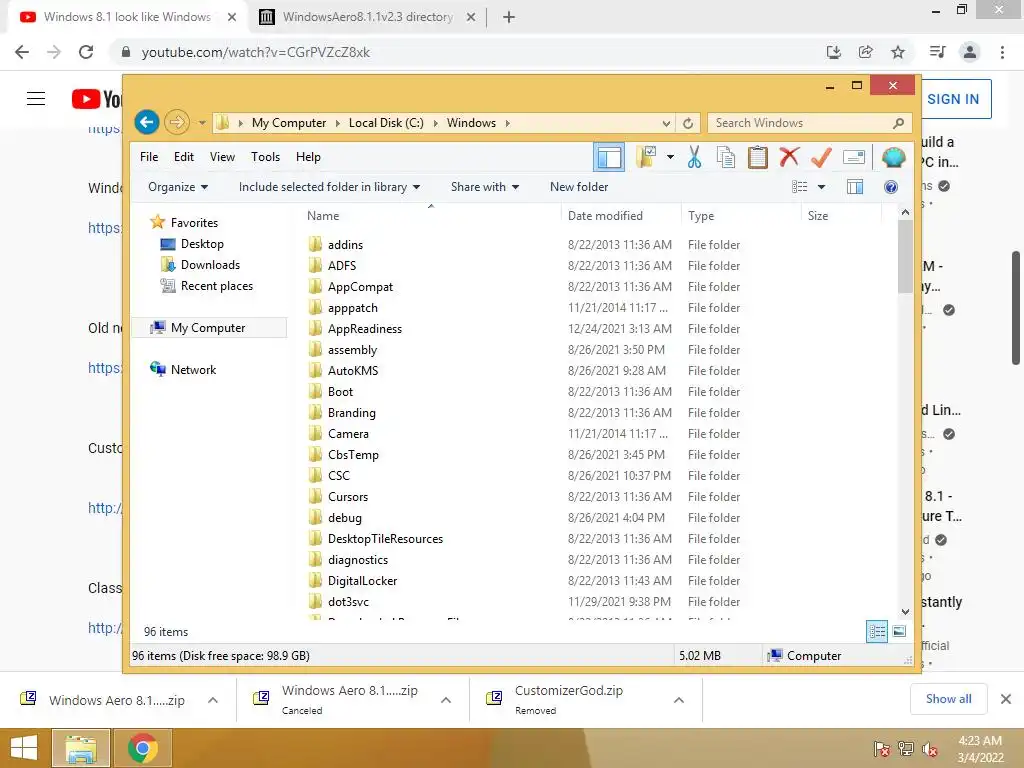Click the Copy documents icon
This screenshot has height=768, width=1024.
pos(726,157)
